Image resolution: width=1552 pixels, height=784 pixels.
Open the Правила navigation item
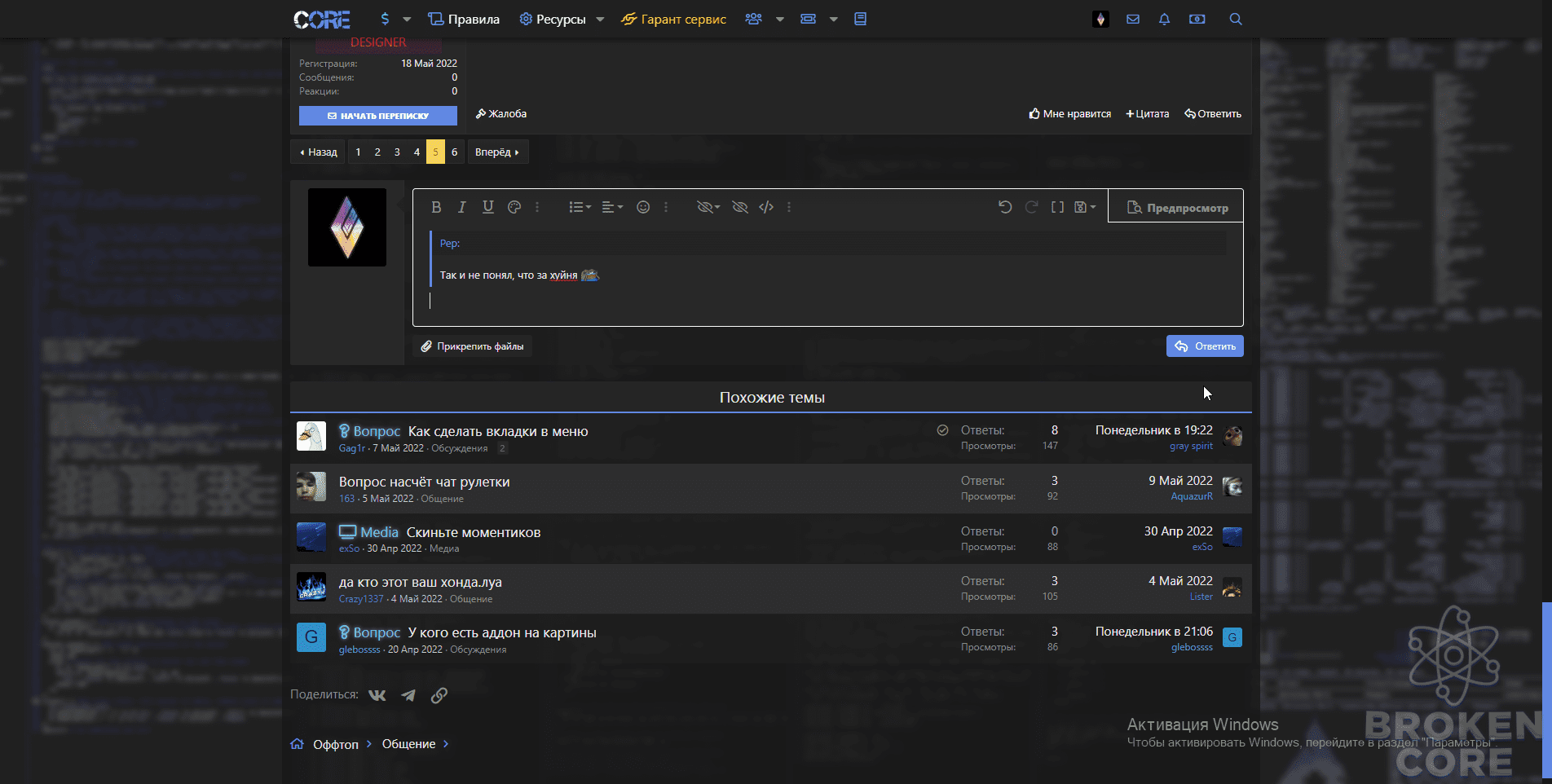[464, 19]
